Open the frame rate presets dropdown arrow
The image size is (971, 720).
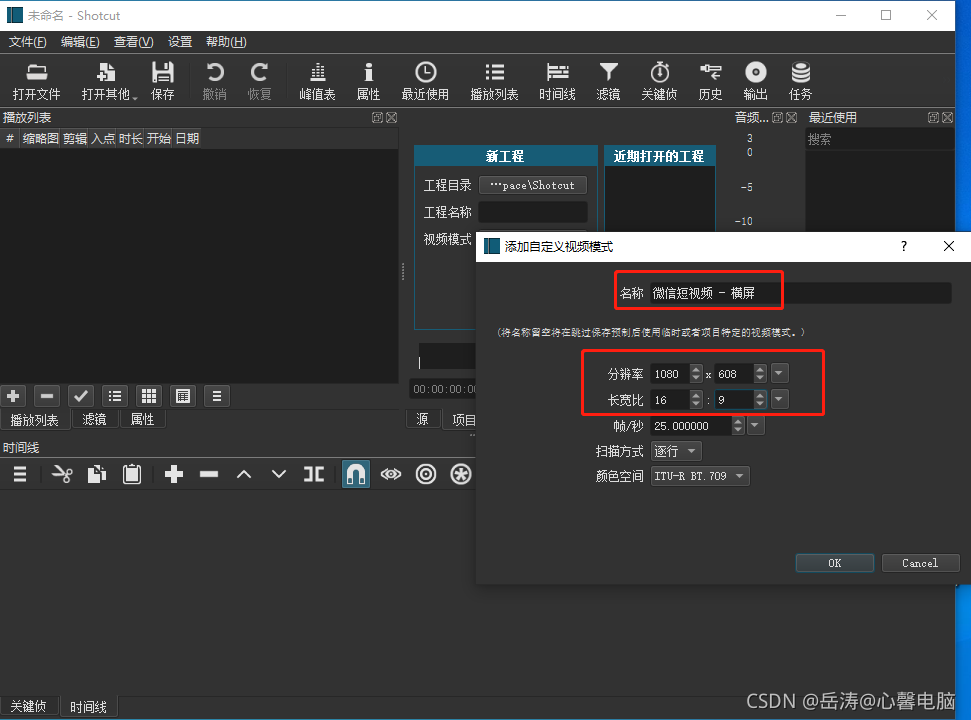[755, 425]
